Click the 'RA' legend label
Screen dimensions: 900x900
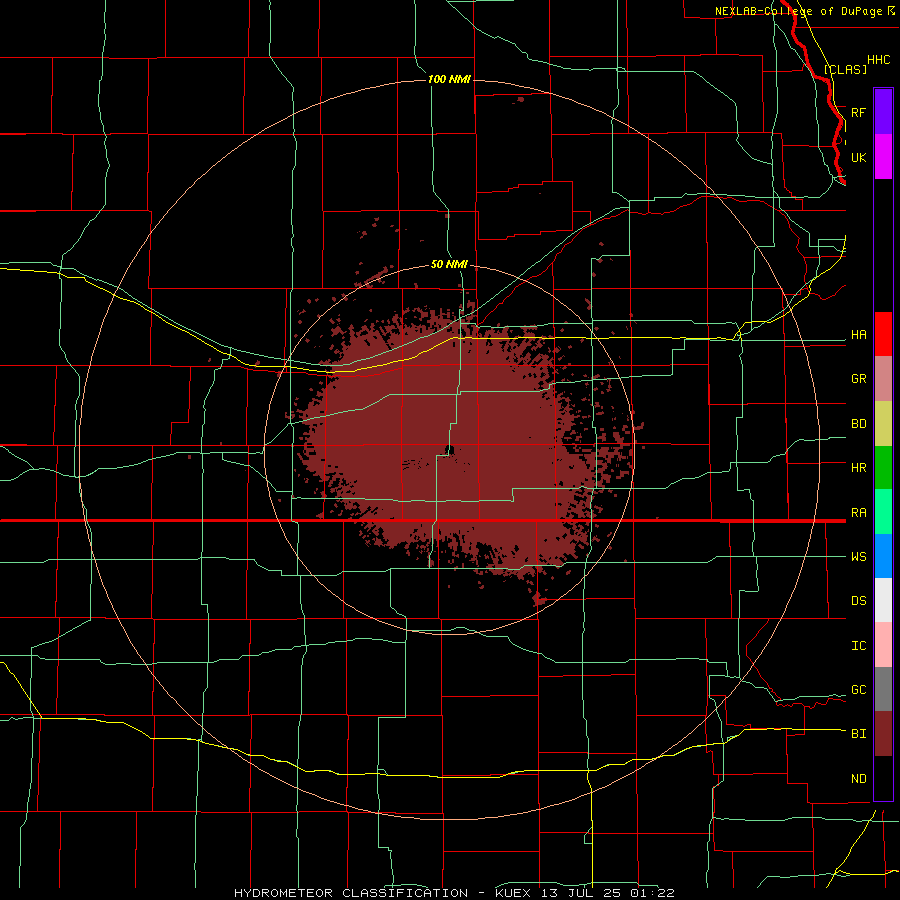pos(858,513)
